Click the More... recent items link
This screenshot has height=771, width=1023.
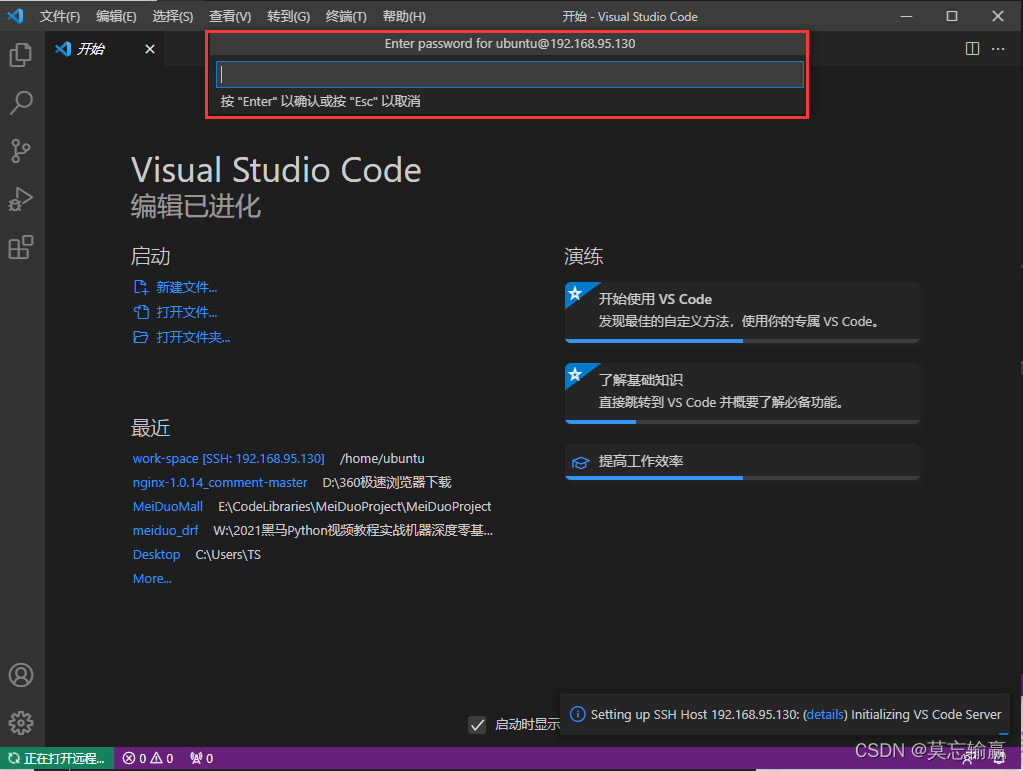[x=152, y=579]
